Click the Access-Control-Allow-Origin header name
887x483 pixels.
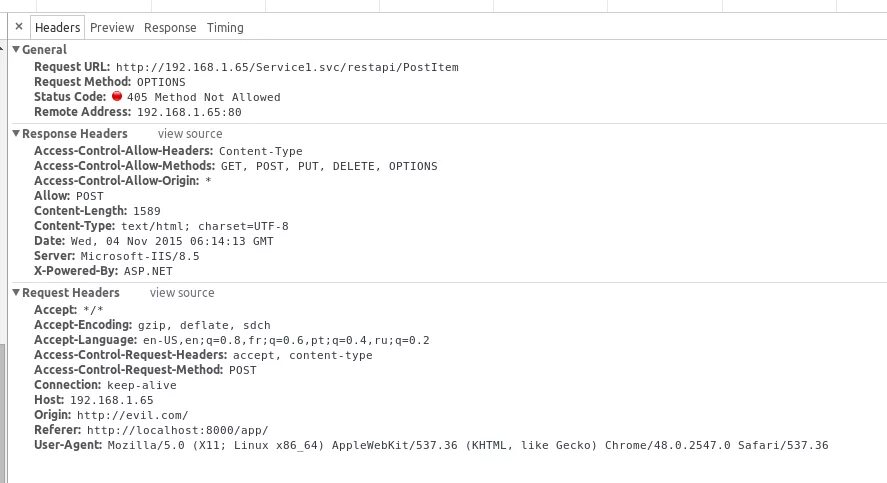(x=117, y=181)
